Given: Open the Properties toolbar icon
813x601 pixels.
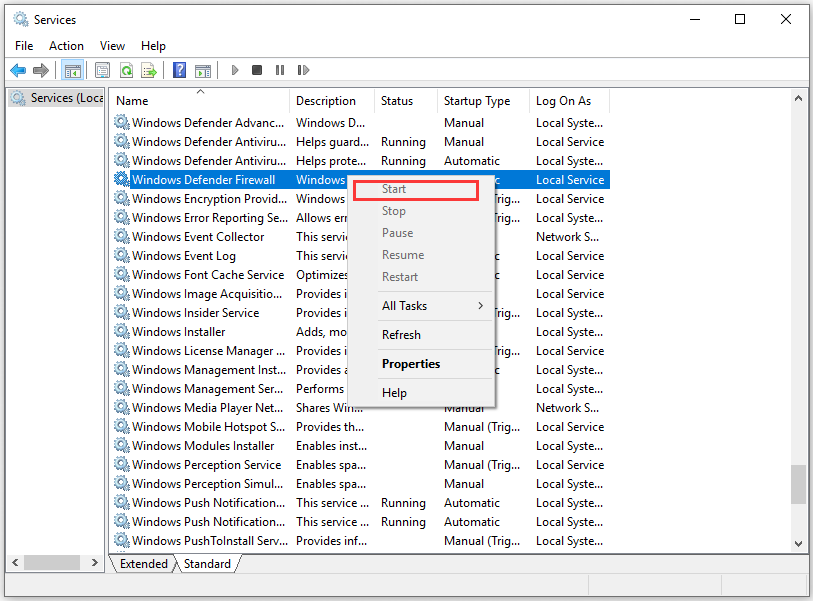Looking at the screenshot, I should 102,70.
